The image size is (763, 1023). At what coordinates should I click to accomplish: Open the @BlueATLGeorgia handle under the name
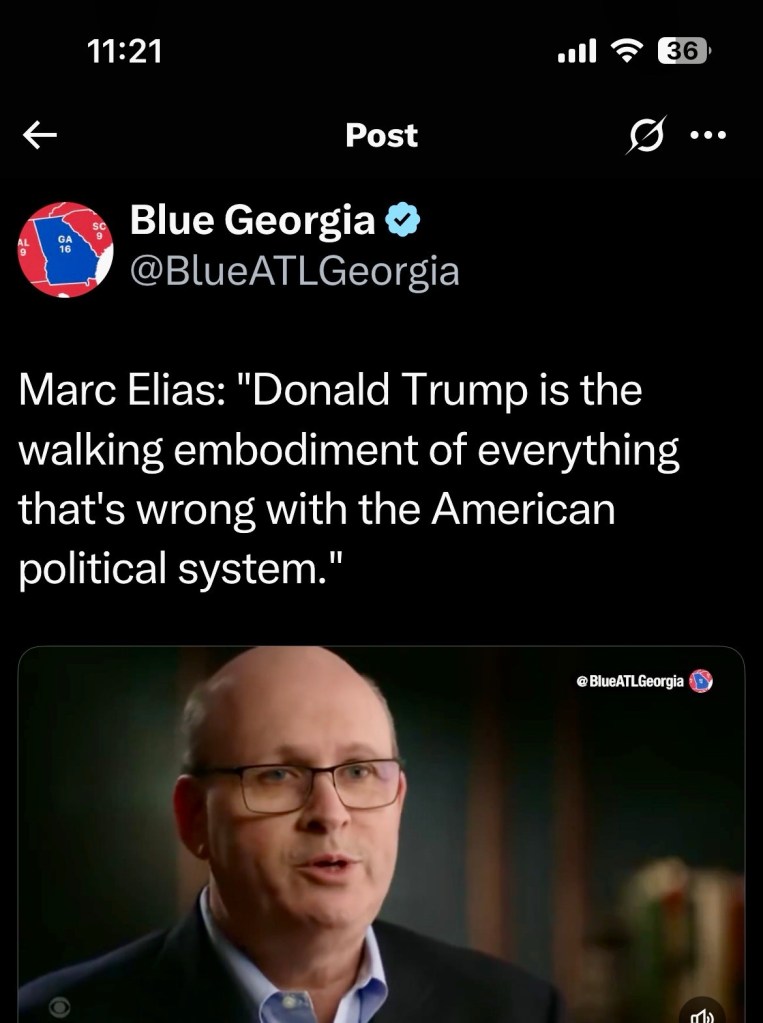point(294,271)
